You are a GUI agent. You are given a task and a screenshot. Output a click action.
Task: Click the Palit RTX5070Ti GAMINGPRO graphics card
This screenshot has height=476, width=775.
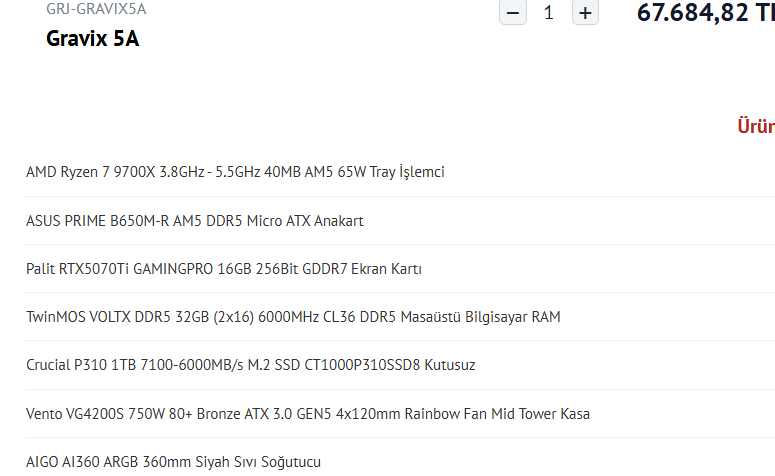[x=224, y=269]
